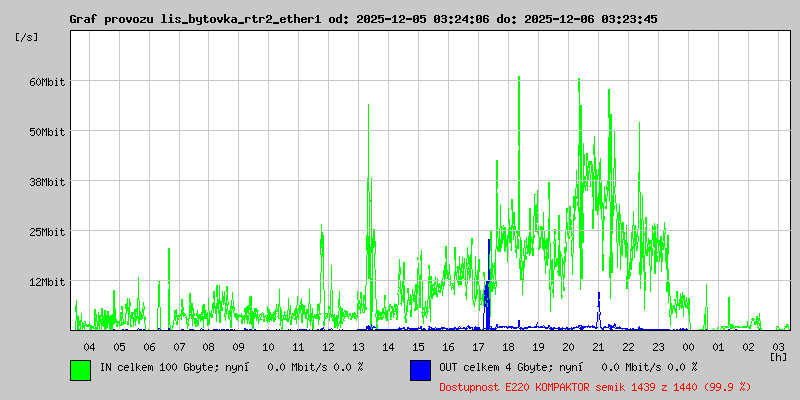Click the [/s] unit label above y-axis
The height and width of the screenshot is (400, 800).
click(x=27, y=37)
